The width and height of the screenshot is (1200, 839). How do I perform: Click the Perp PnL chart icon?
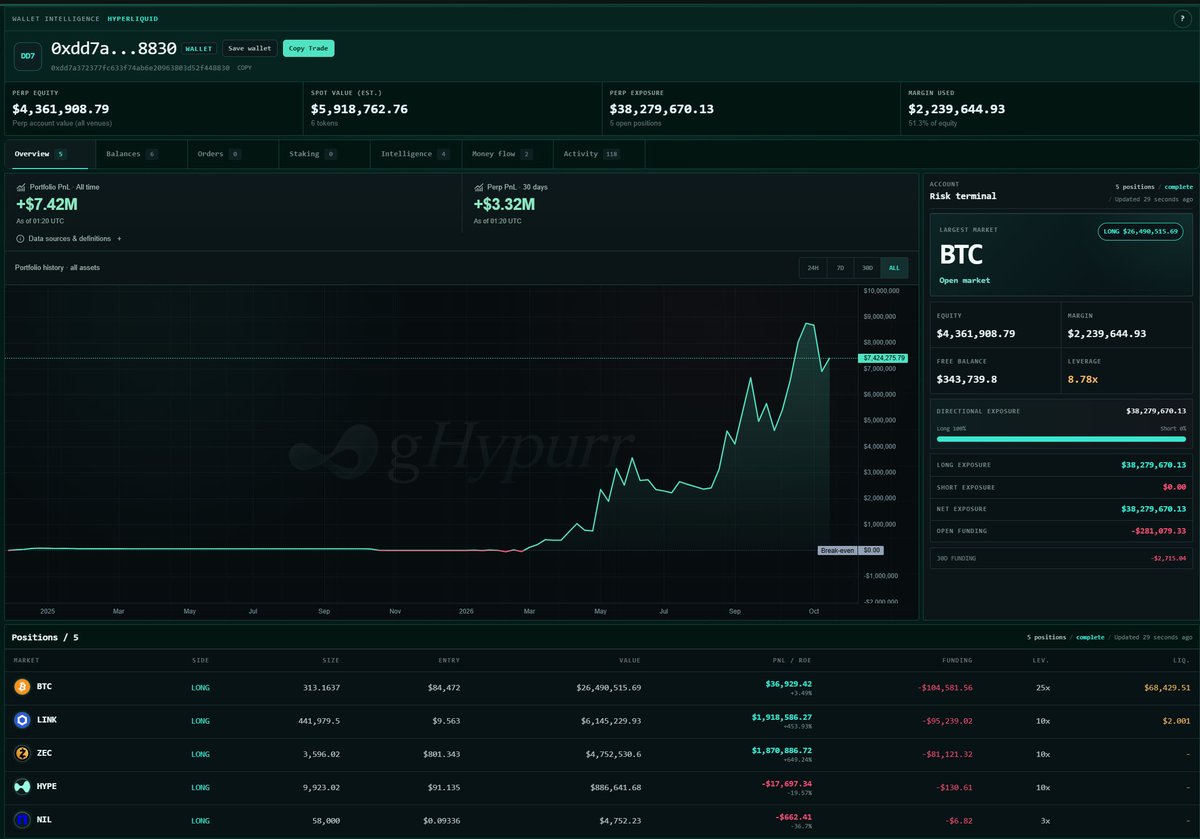tap(478, 187)
